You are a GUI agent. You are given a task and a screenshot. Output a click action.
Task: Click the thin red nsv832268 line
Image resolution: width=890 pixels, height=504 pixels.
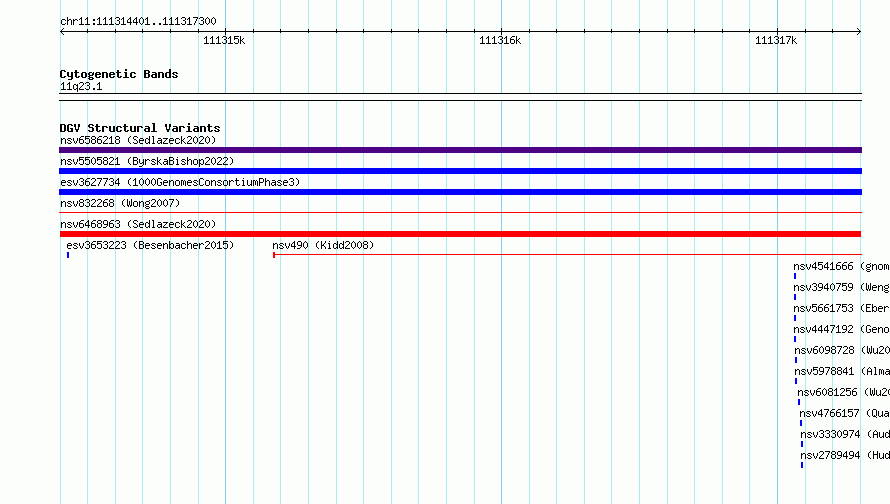tap(460, 213)
